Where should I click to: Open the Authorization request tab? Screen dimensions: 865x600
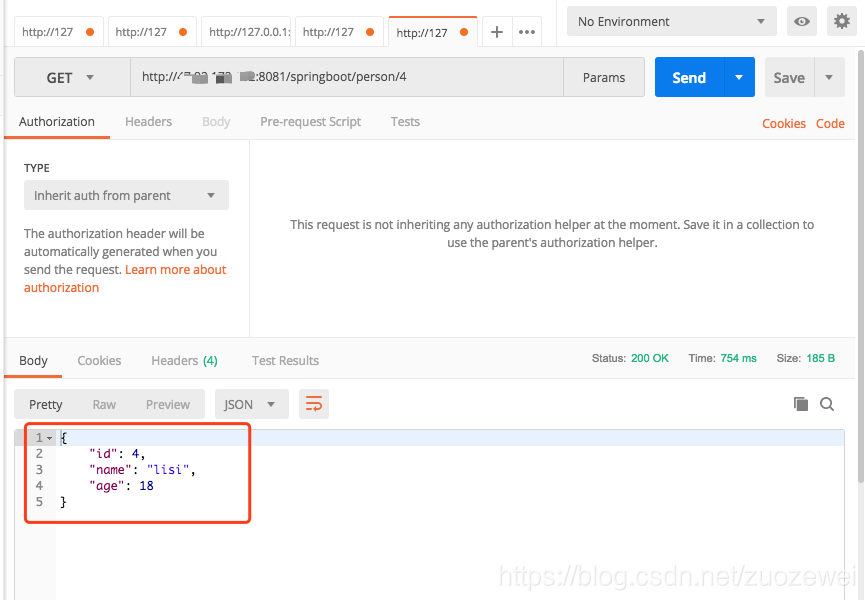coord(57,121)
